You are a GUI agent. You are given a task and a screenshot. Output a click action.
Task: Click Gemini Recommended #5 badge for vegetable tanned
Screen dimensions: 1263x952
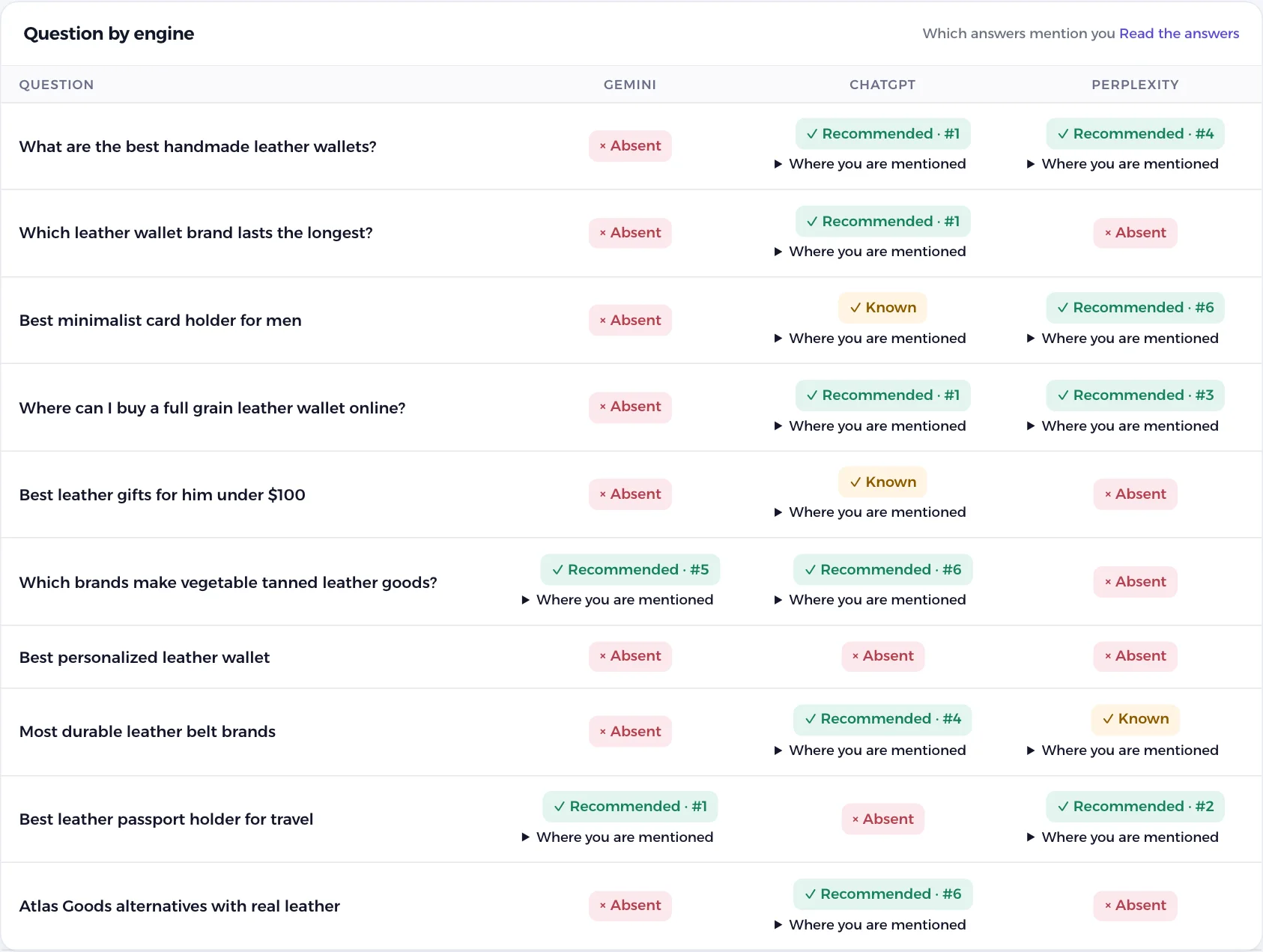630,569
